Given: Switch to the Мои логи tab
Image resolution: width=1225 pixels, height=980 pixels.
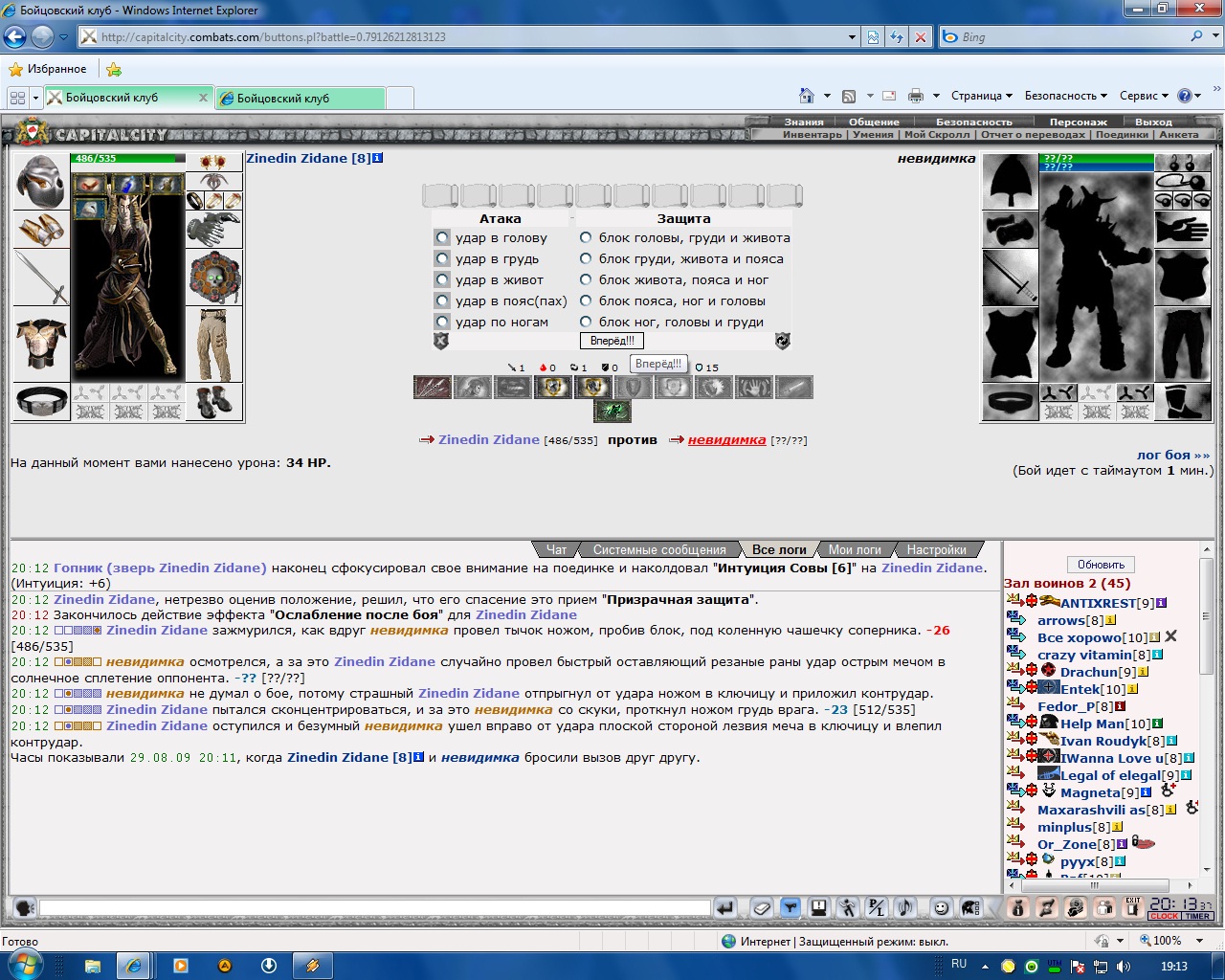Looking at the screenshot, I should tap(855, 549).
